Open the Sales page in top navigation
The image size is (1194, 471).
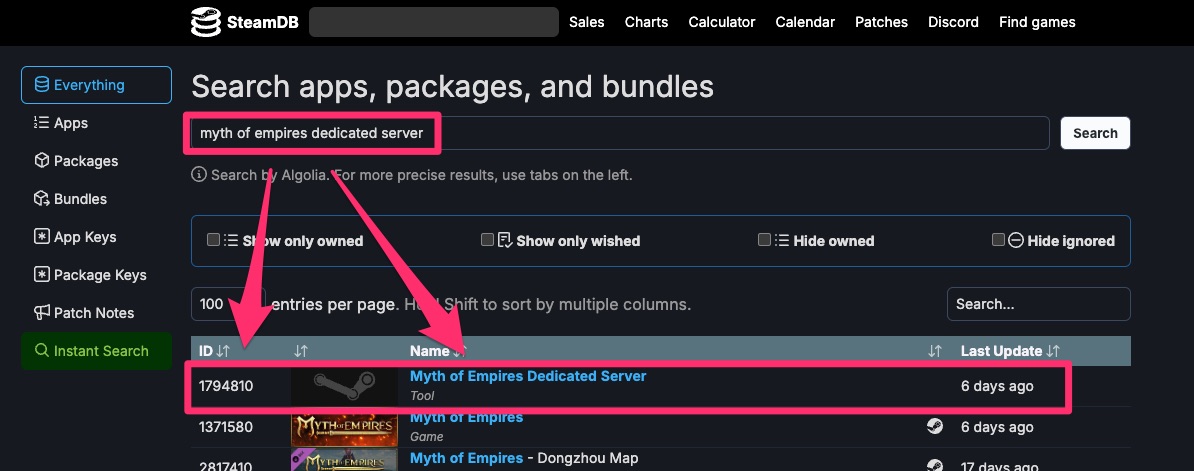(x=586, y=22)
